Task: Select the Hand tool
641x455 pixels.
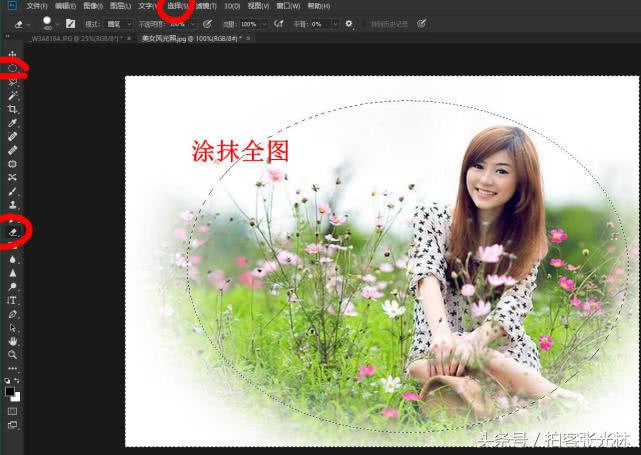Action: [x=13, y=341]
